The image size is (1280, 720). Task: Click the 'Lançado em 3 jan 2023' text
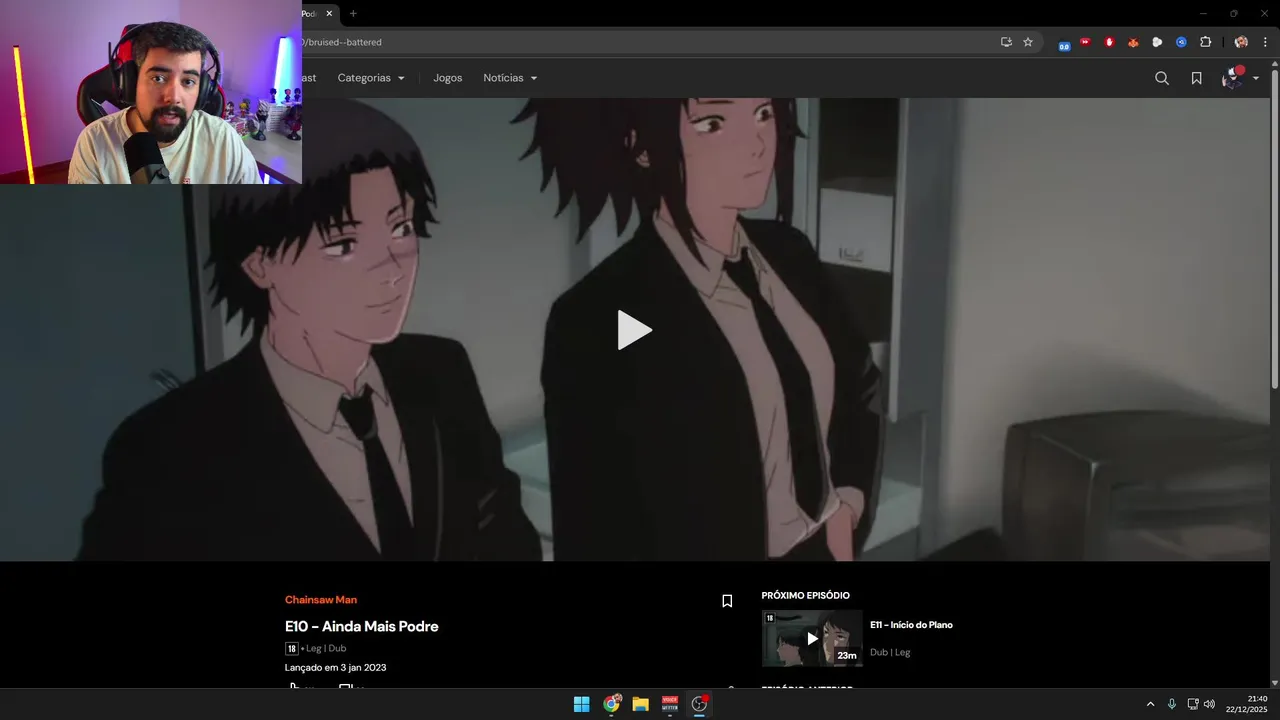(335, 667)
